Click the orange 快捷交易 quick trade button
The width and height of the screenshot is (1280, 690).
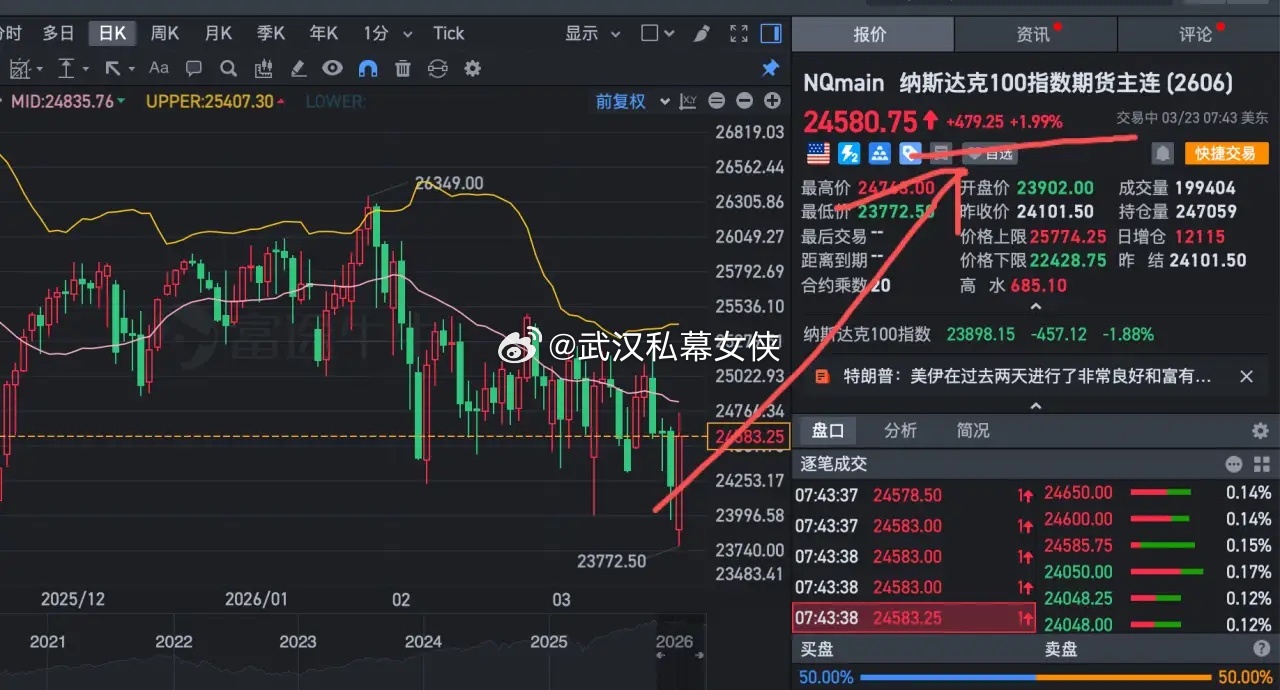[x=1226, y=153]
